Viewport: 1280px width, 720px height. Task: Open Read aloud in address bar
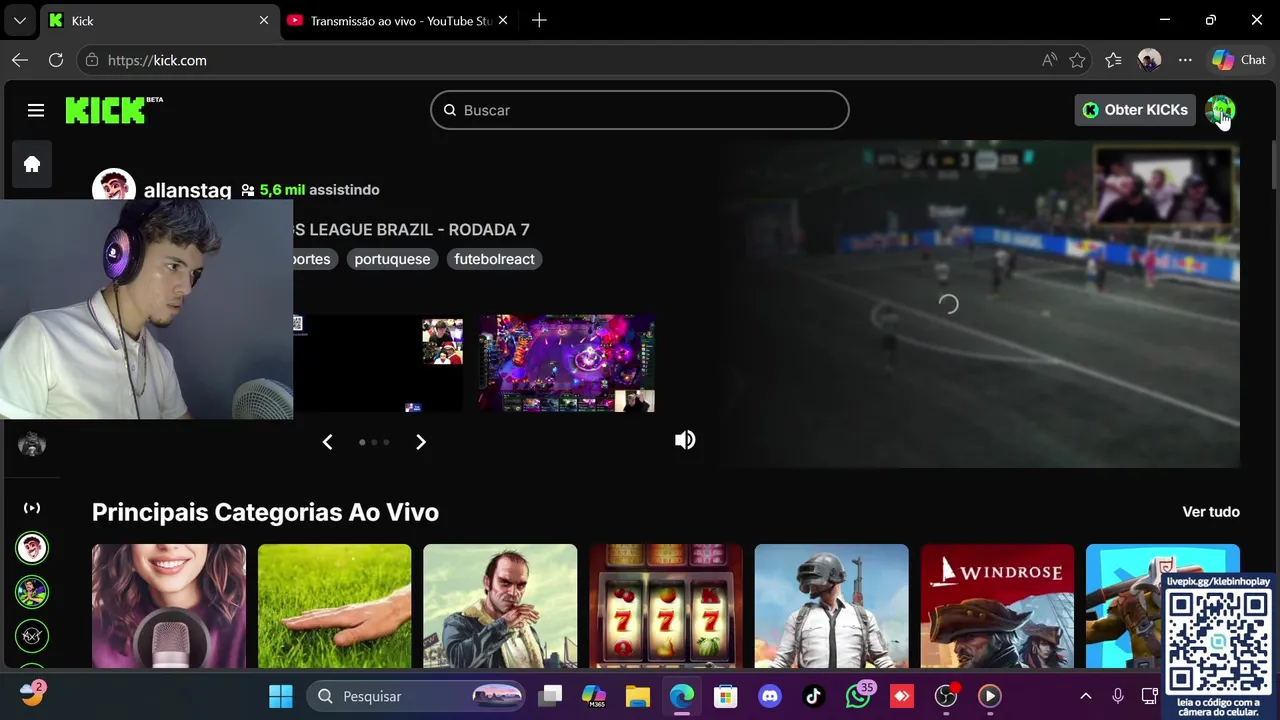[1049, 60]
